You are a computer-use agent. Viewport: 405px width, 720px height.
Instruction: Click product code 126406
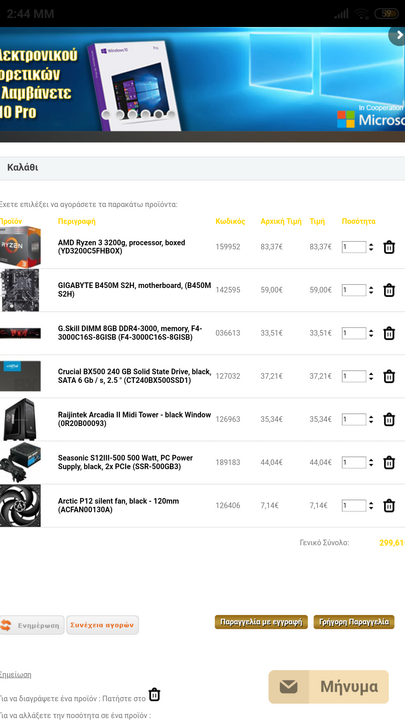[x=228, y=506]
